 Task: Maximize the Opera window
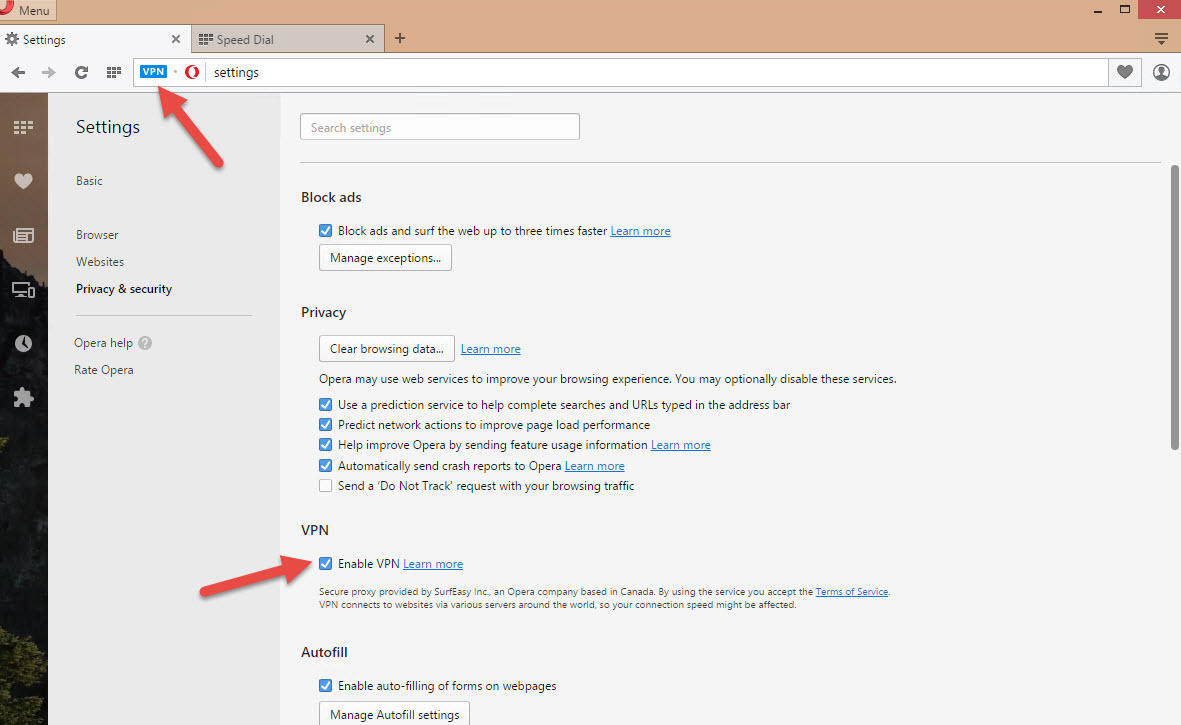click(x=1125, y=10)
